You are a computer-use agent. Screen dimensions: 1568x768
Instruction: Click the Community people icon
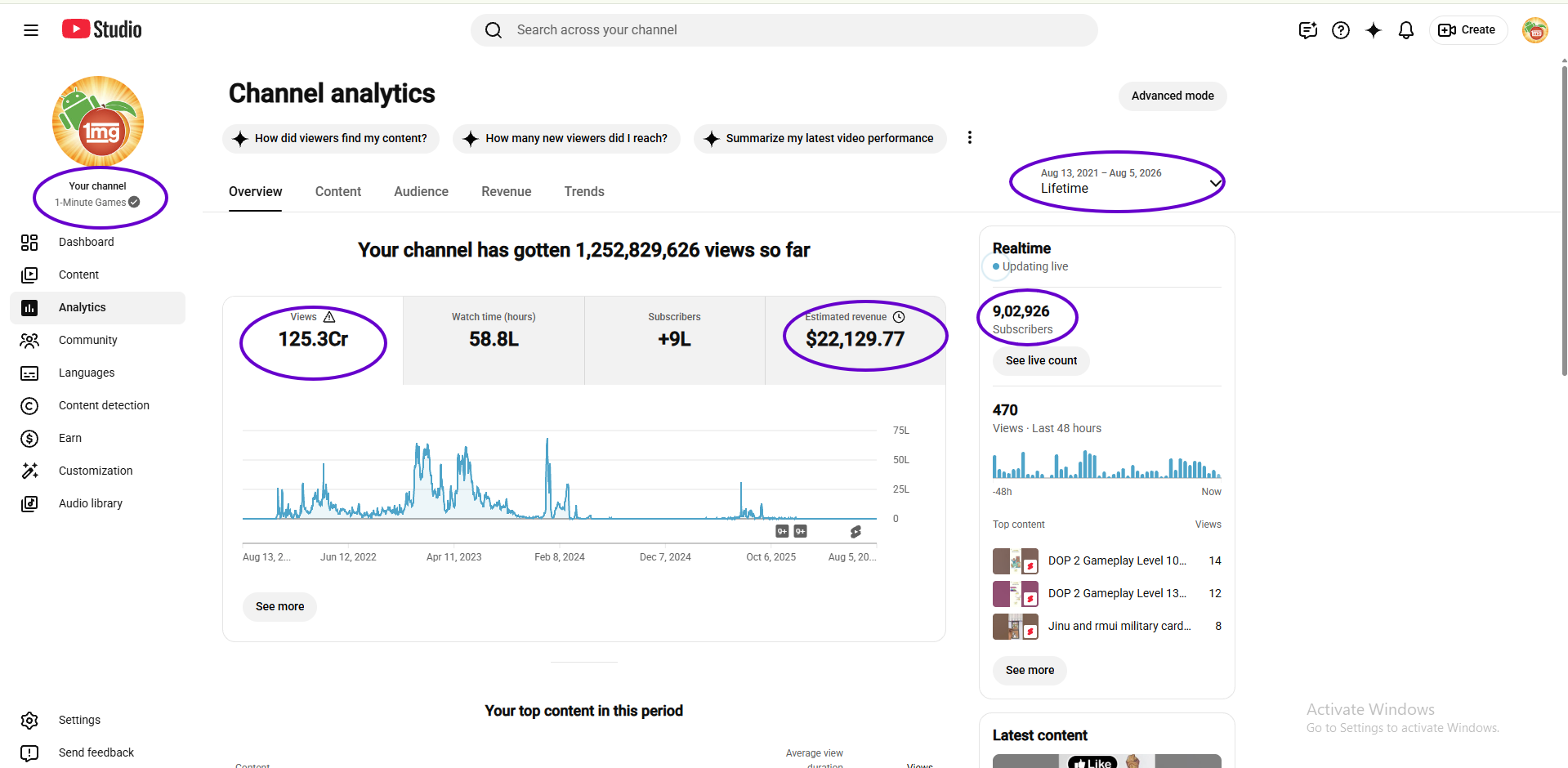29,341
